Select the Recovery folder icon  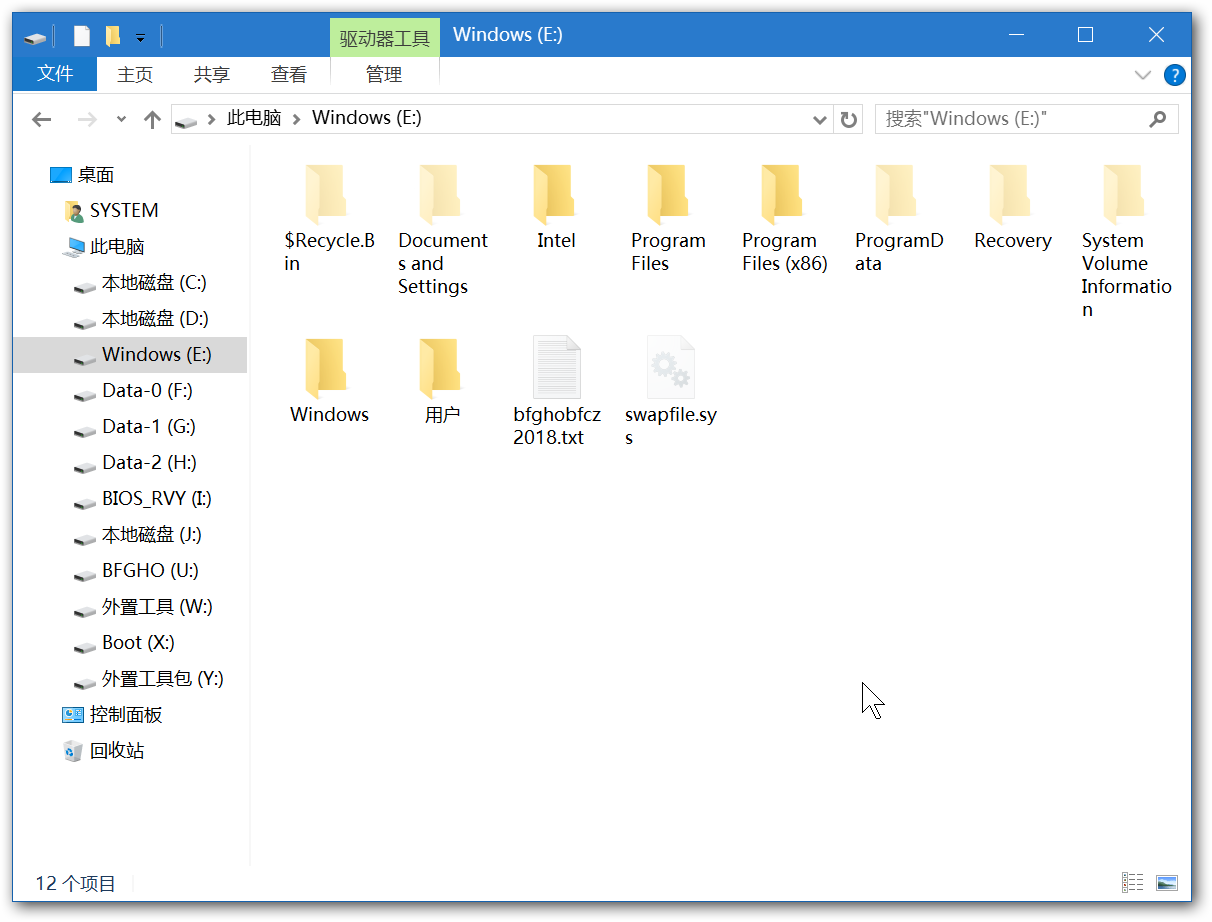click(1011, 196)
